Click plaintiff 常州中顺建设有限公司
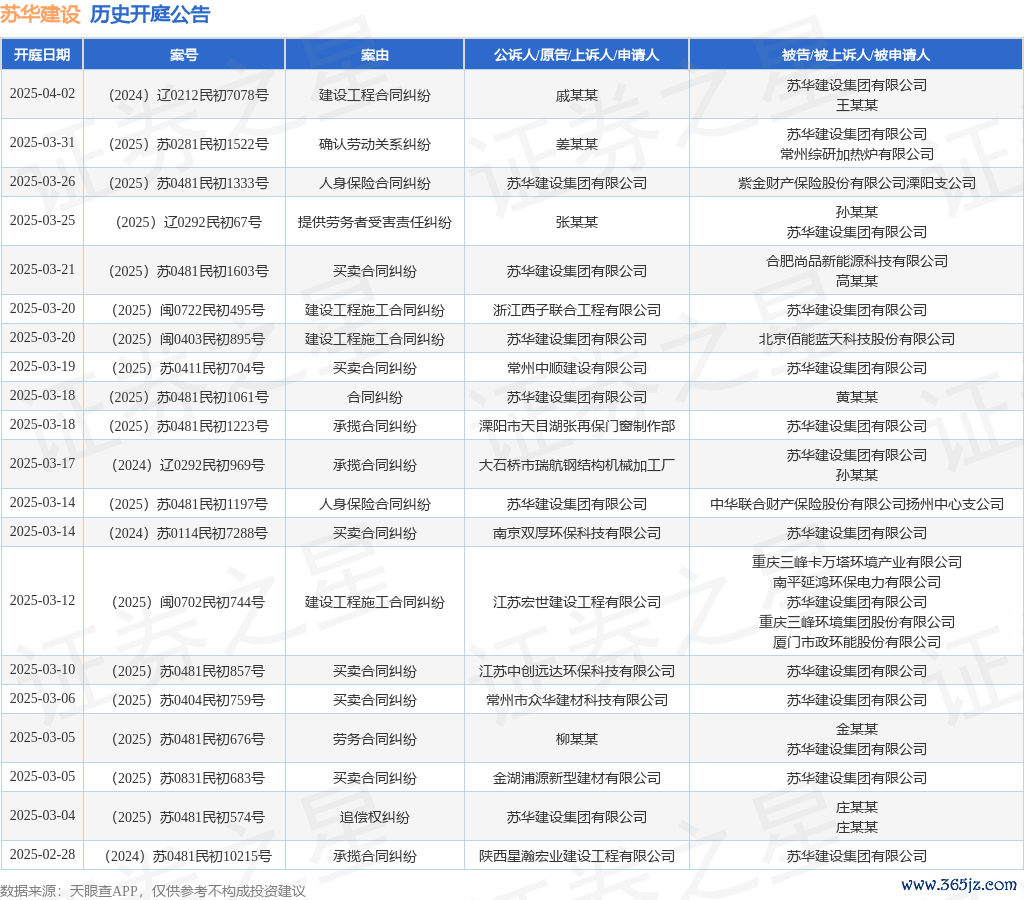The width and height of the screenshot is (1024, 900). pyautogui.click(x=577, y=368)
